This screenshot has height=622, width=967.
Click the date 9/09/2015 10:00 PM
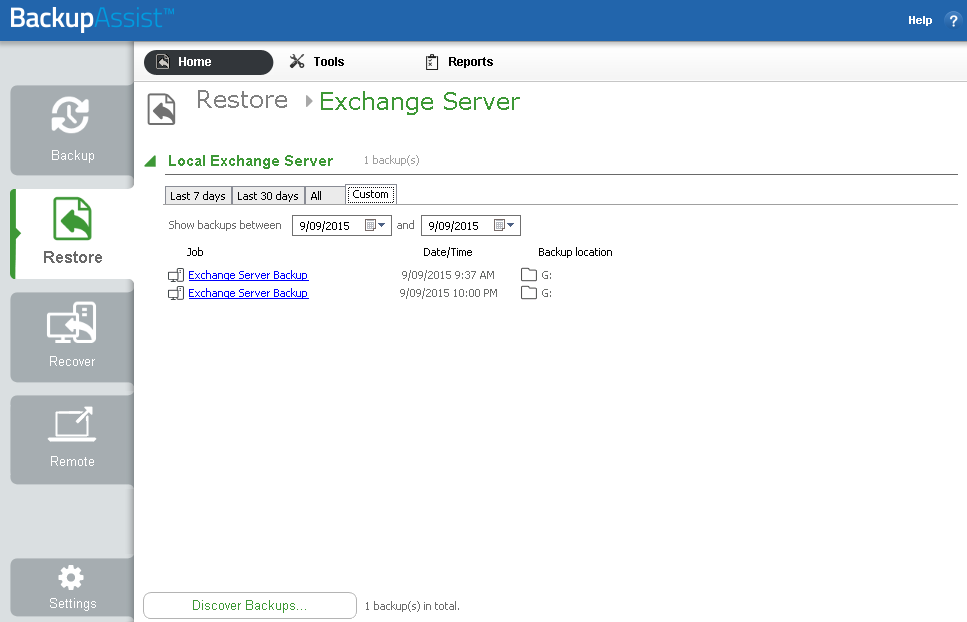point(448,293)
